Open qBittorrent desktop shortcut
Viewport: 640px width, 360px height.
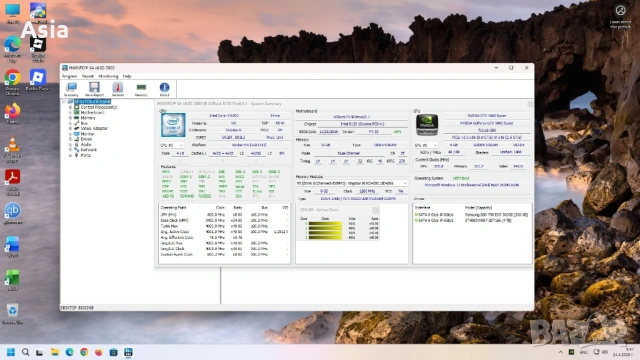[x=12, y=214]
